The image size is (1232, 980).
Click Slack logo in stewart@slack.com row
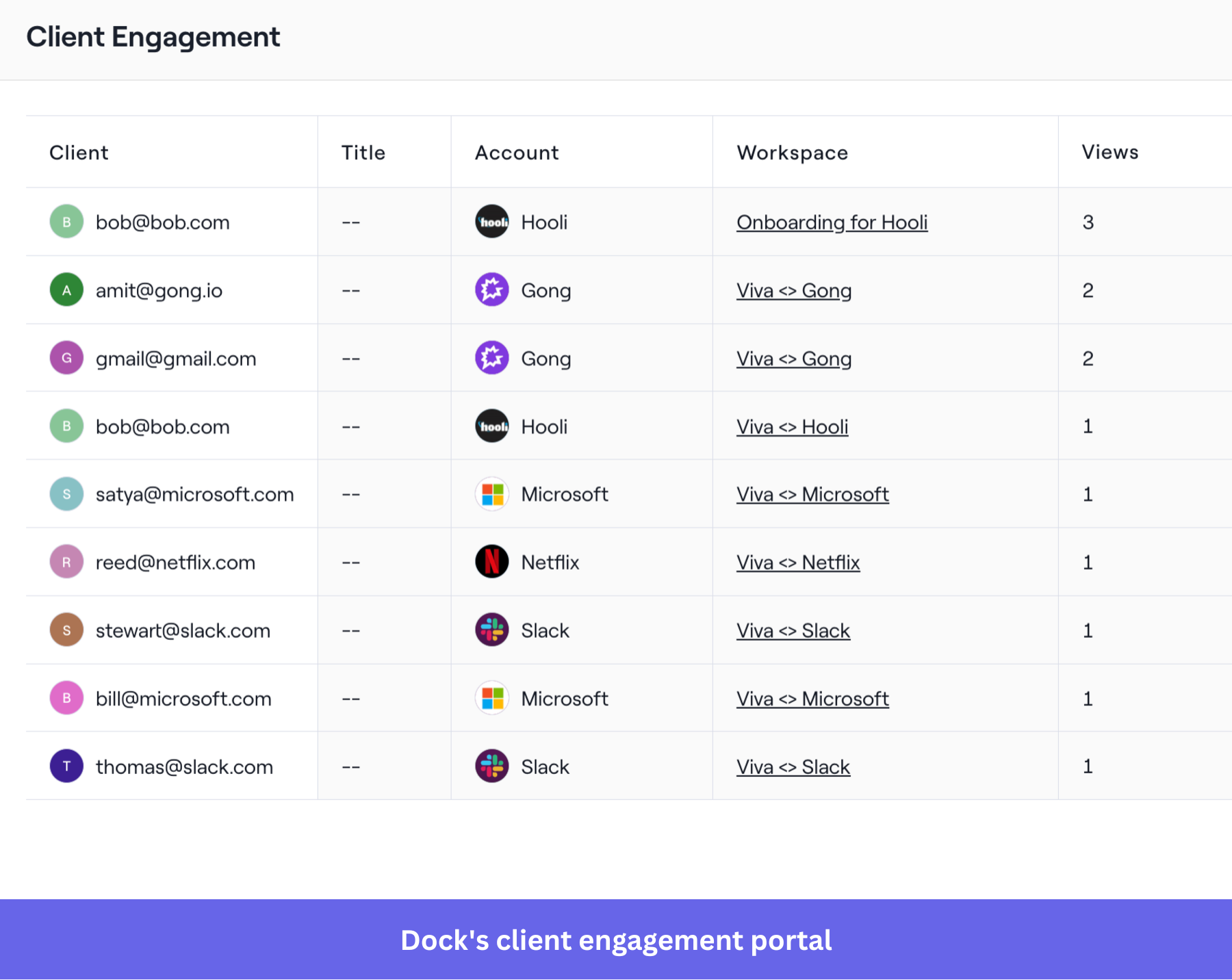[x=492, y=630]
